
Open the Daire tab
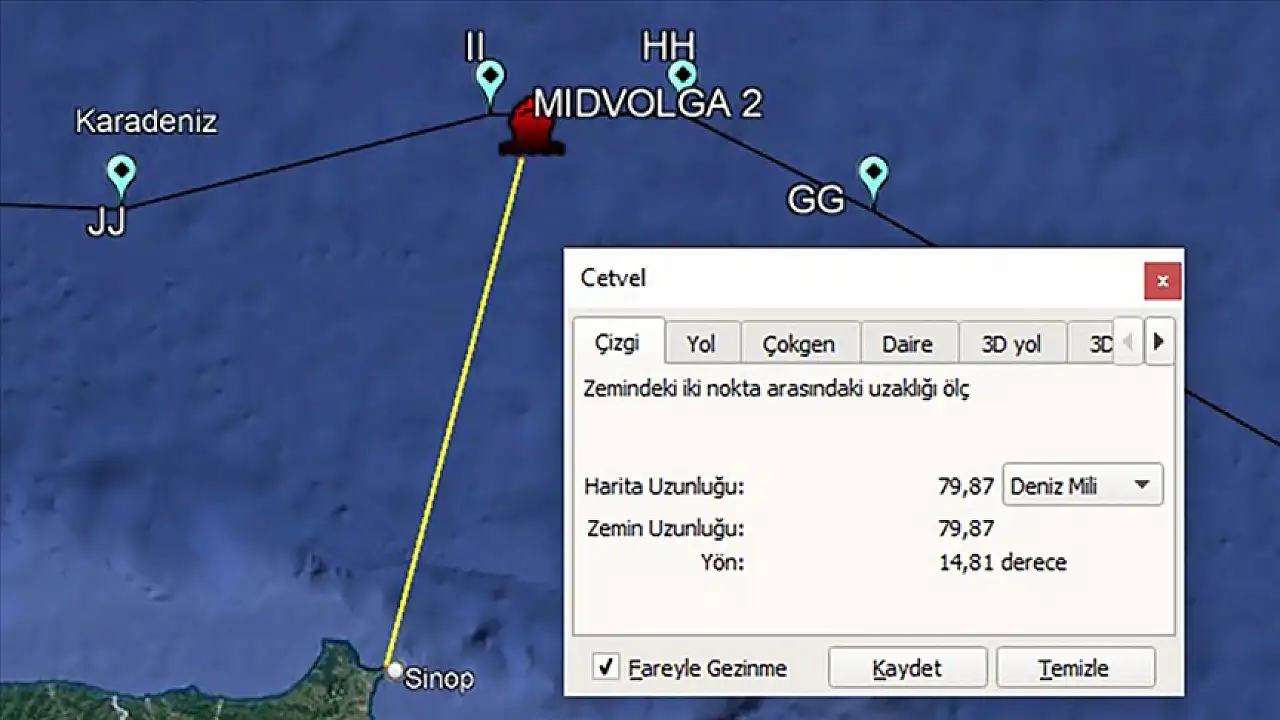click(x=908, y=344)
